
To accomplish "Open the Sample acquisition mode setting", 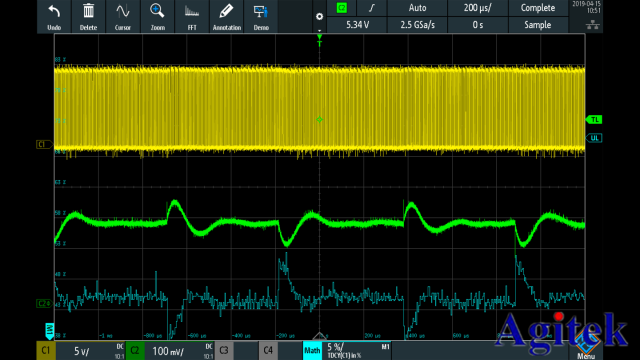I will pyautogui.click(x=538, y=25).
